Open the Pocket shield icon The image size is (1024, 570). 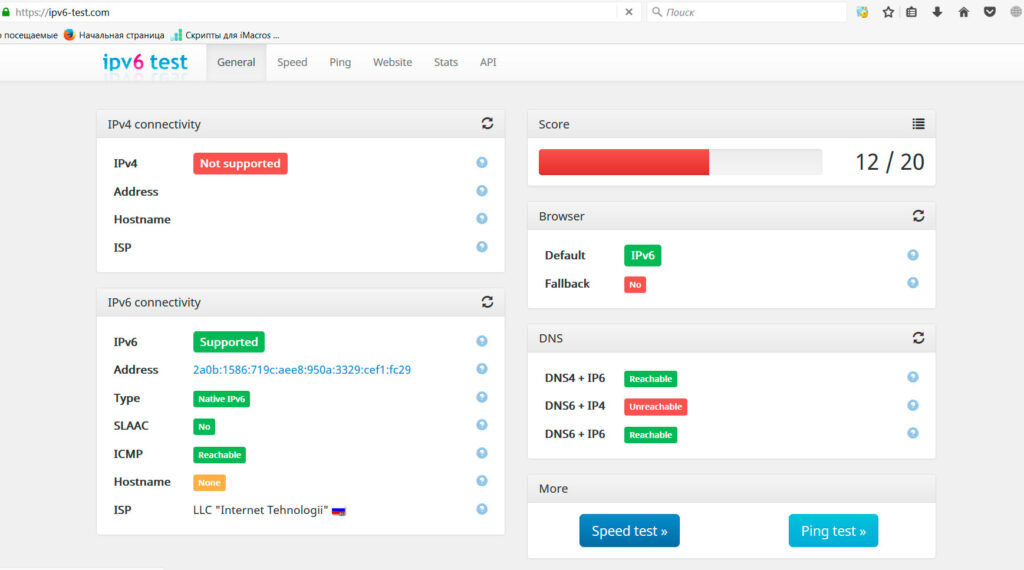point(989,12)
